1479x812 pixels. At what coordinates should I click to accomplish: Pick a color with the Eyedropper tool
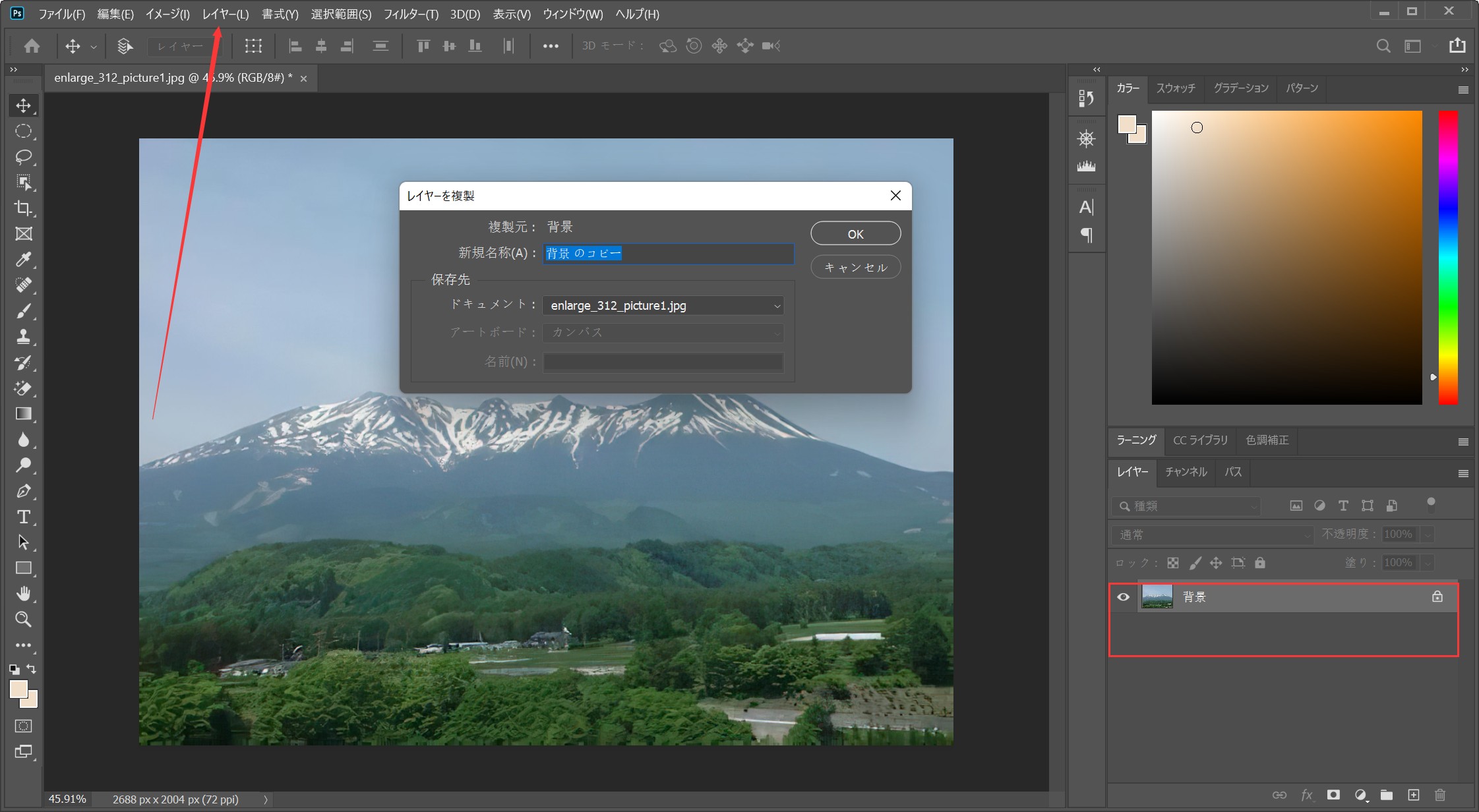(23, 260)
